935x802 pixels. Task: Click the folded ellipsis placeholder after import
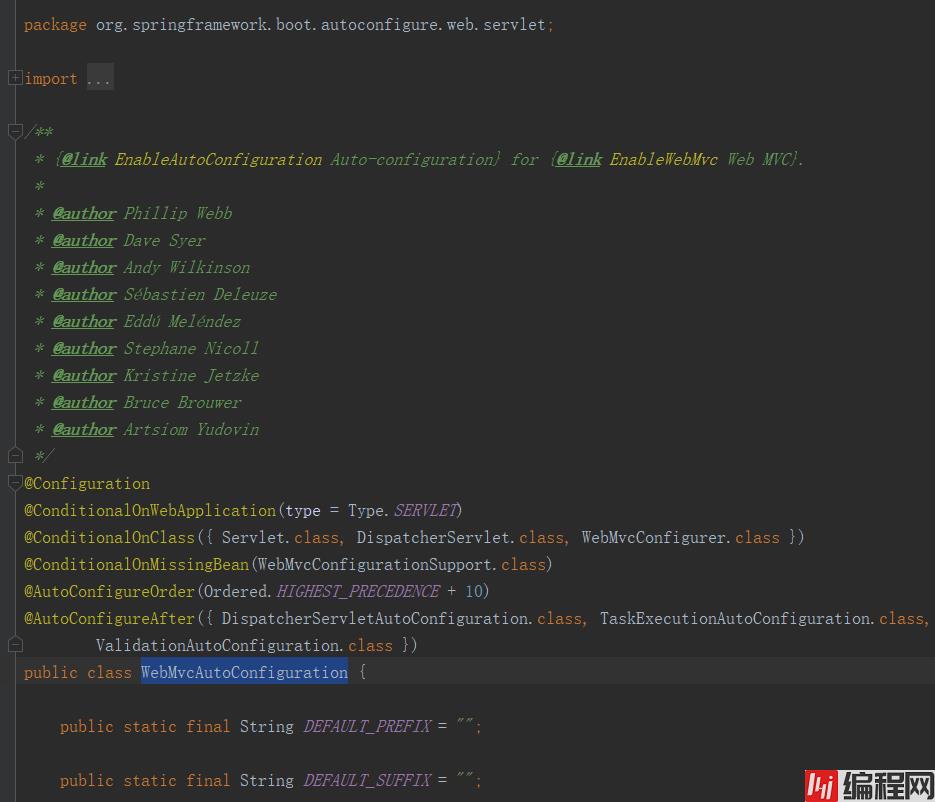tap(99, 79)
